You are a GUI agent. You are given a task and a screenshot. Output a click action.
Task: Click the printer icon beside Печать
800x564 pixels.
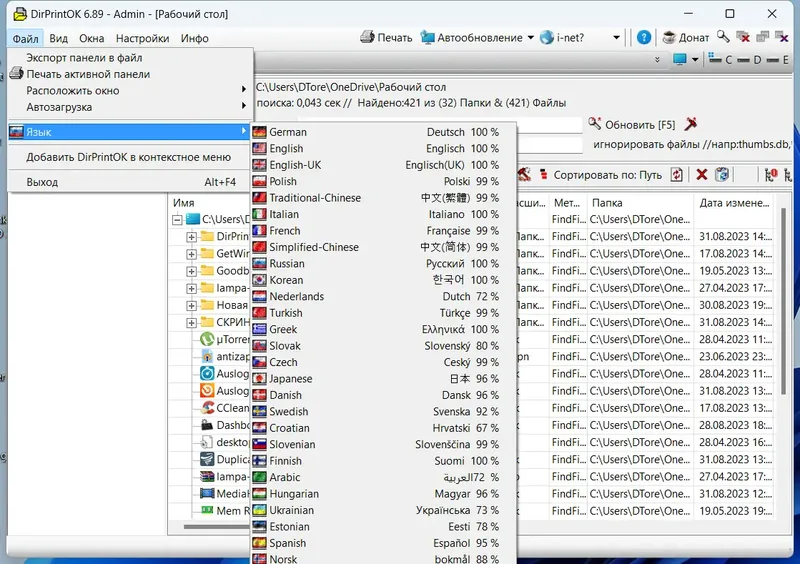pyautogui.click(x=367, y=37)
